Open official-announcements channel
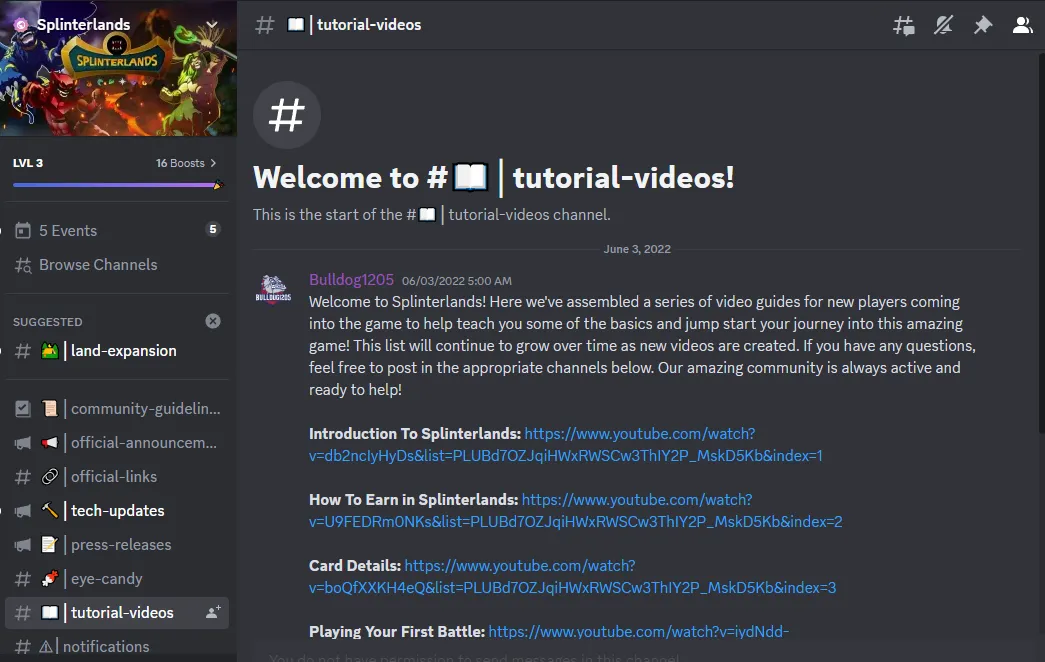The image size is (1045, 662). (x=118, y=443)
